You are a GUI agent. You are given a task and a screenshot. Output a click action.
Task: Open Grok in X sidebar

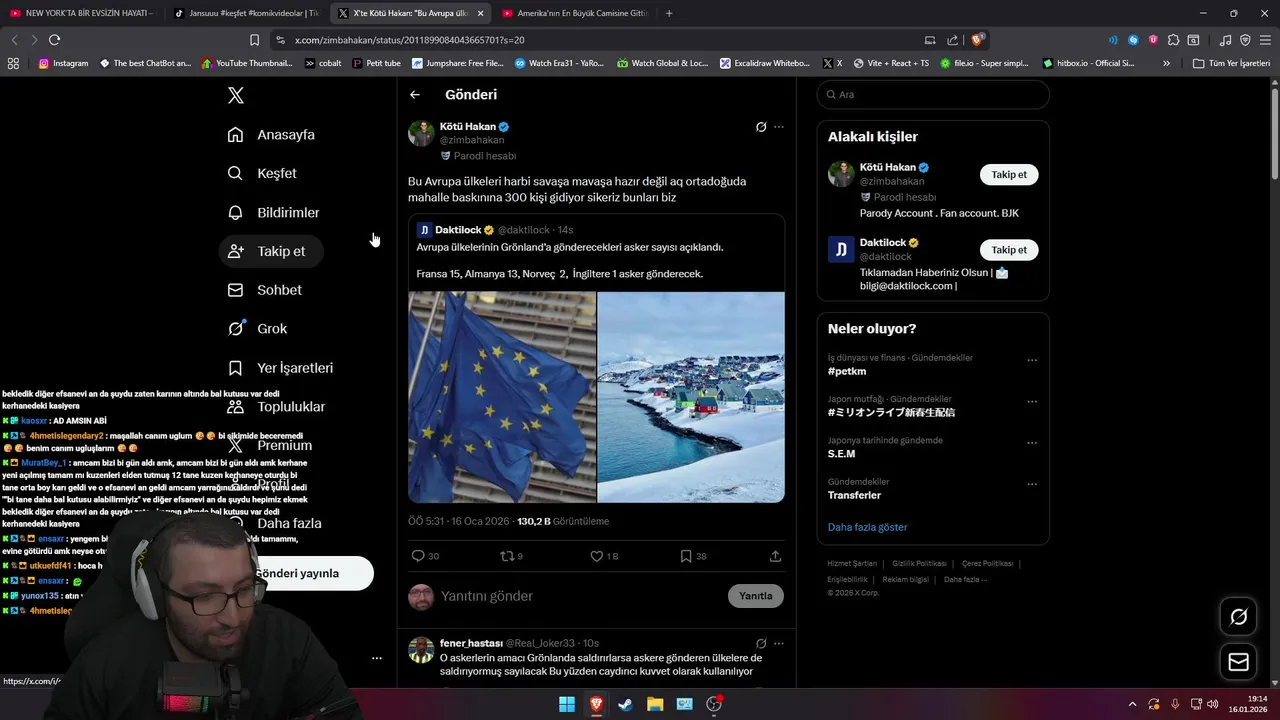(x=258, y=328)
